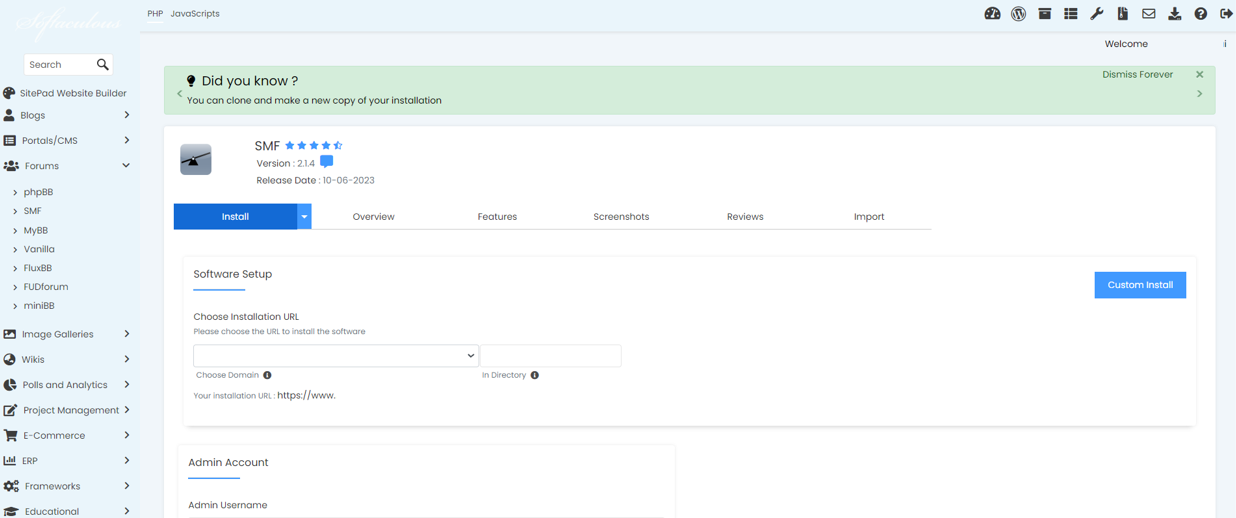Switch to the Screenshots tab
The image size is (1236, 518).
(x=621, y=217)
